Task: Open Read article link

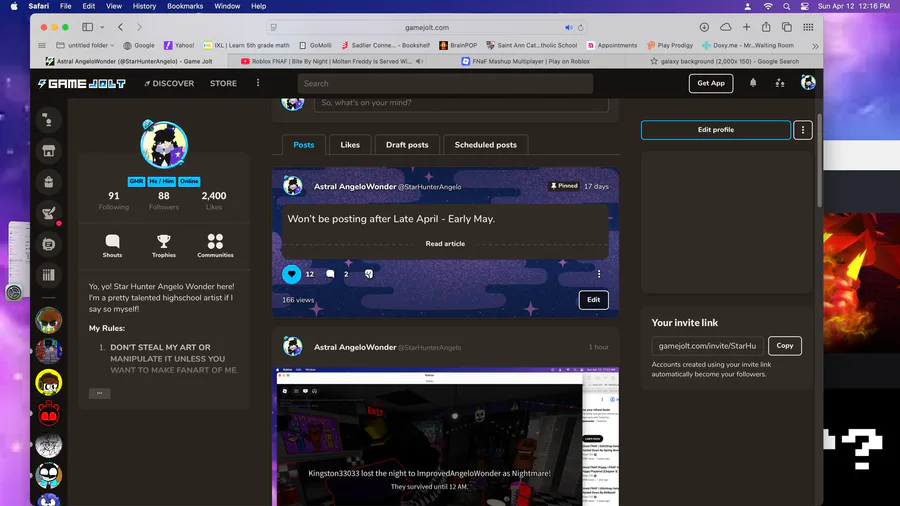Action: coord(445,244)
